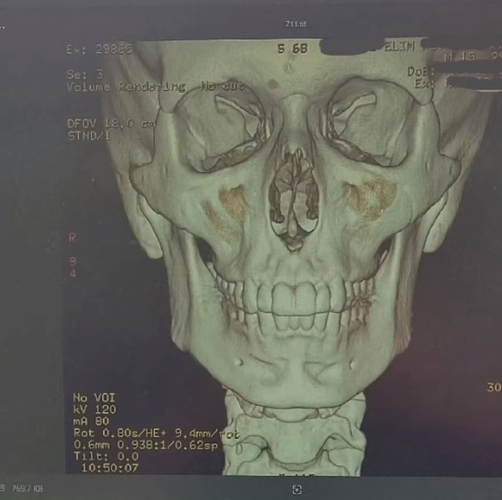The image size is (502, 500).
Task: Select the DFOV 18.0 cm annotation
Action: pos(111,124)
